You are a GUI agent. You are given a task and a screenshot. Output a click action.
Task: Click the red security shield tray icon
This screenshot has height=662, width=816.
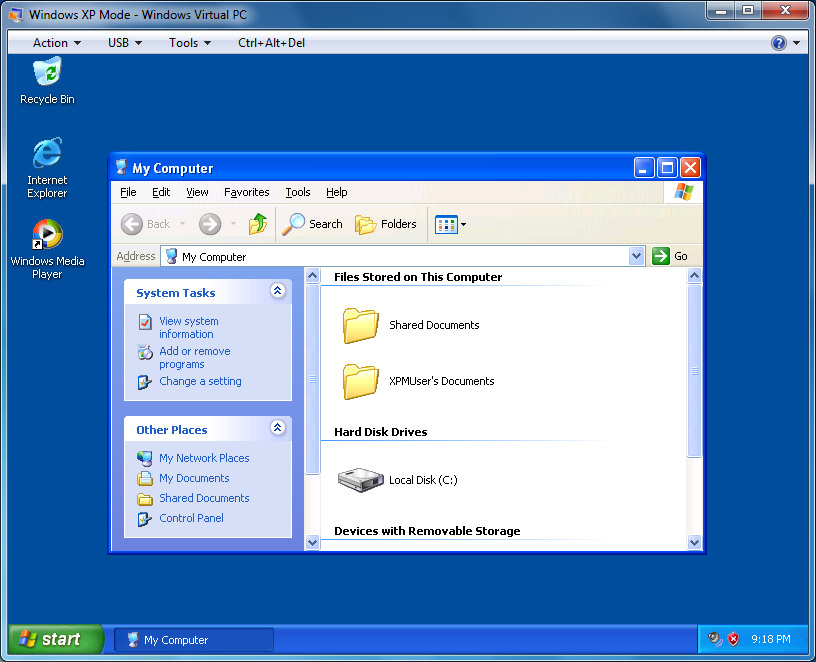coord(733,639)
